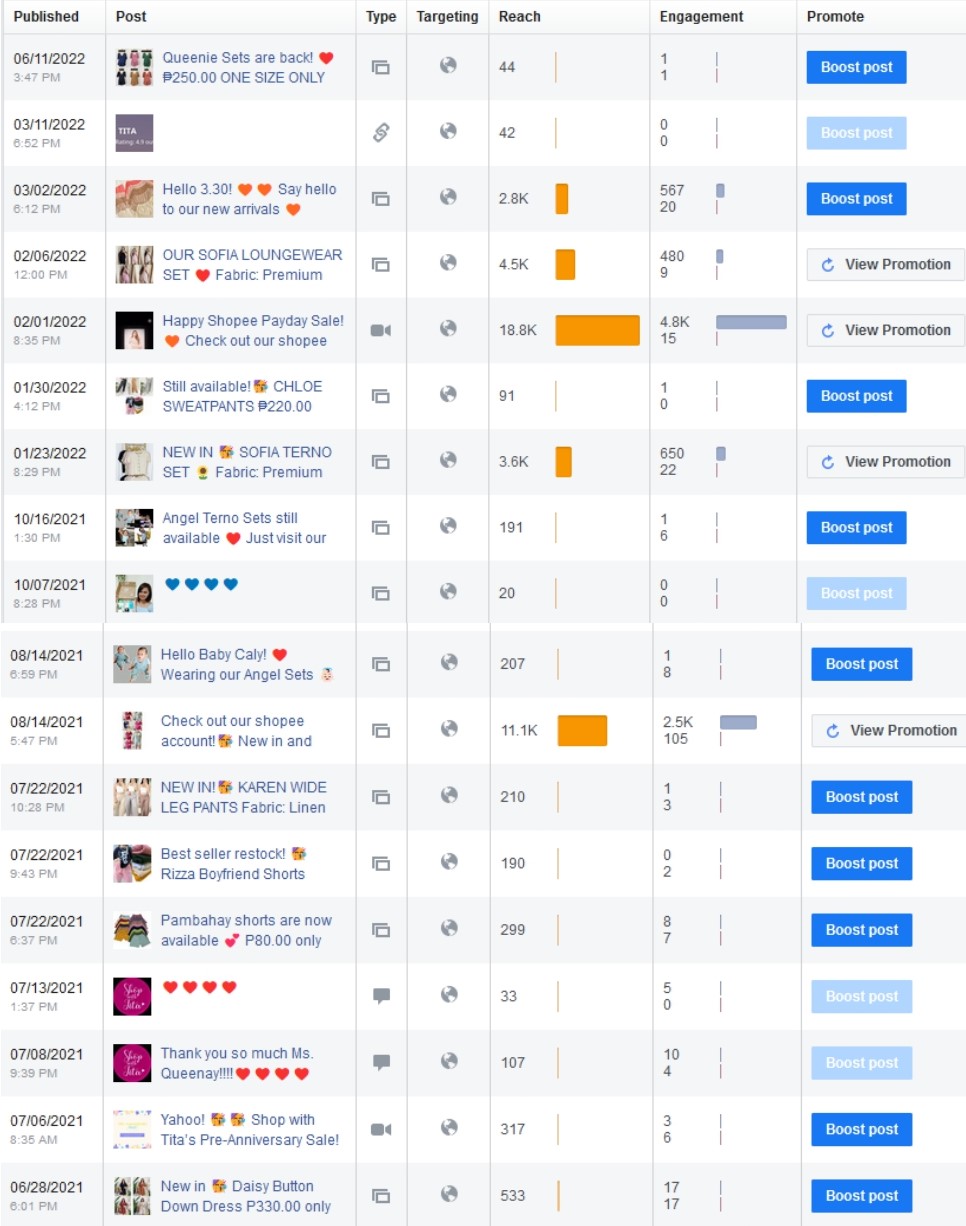The width and height of the screenshot is (966, 1226).
Task: Click the status type icon for the 07/13/2021 hearts post
Action: click(380, 996)
